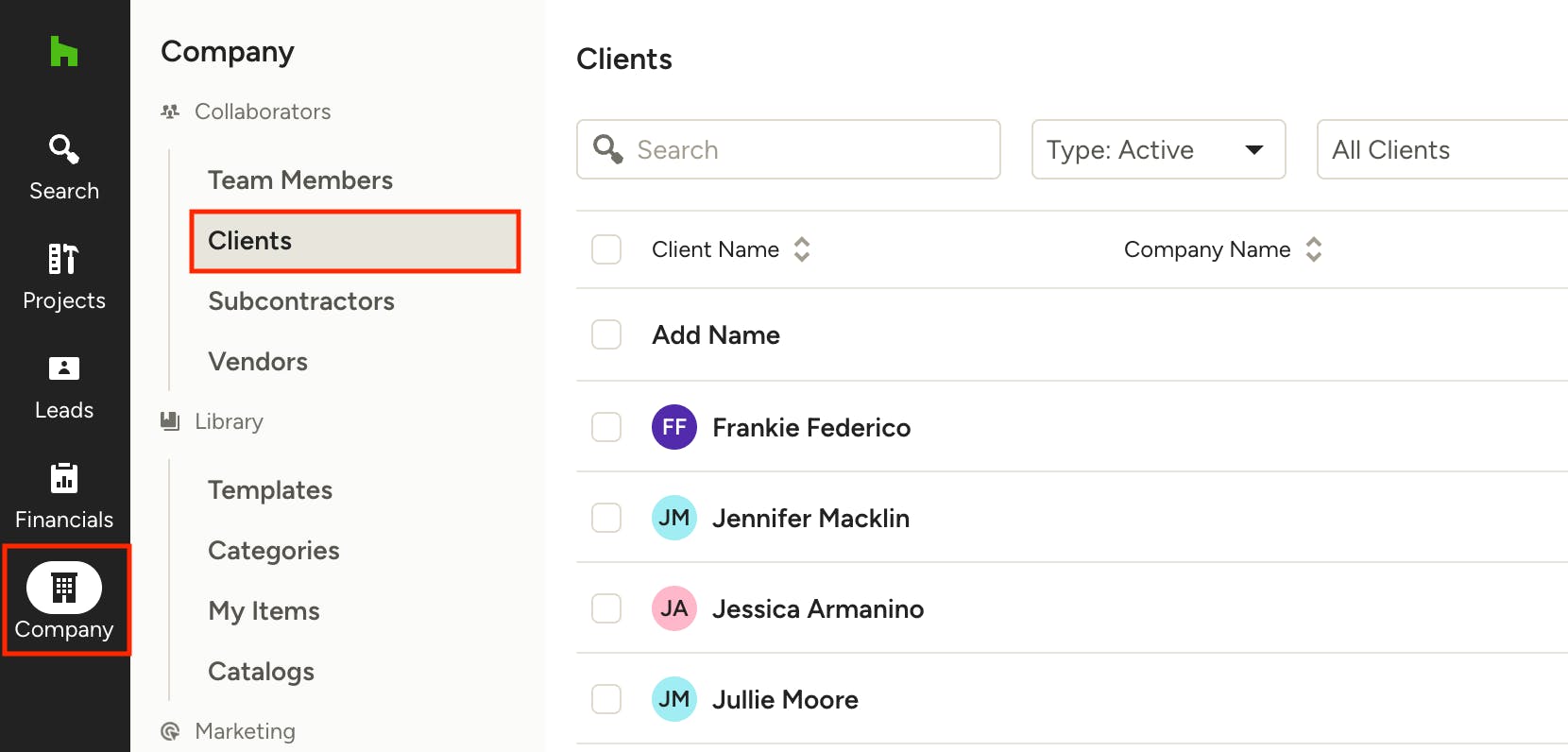
Task: Select the Company building icon
Action: pyautogui.click(x=64, y=588)
